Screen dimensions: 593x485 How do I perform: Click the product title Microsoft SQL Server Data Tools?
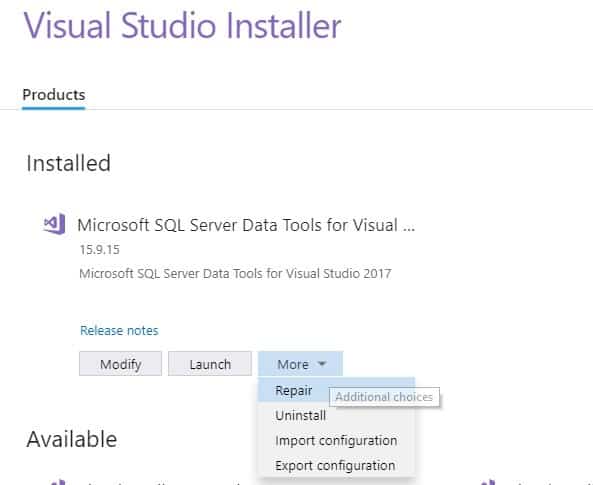pos(246,225)
